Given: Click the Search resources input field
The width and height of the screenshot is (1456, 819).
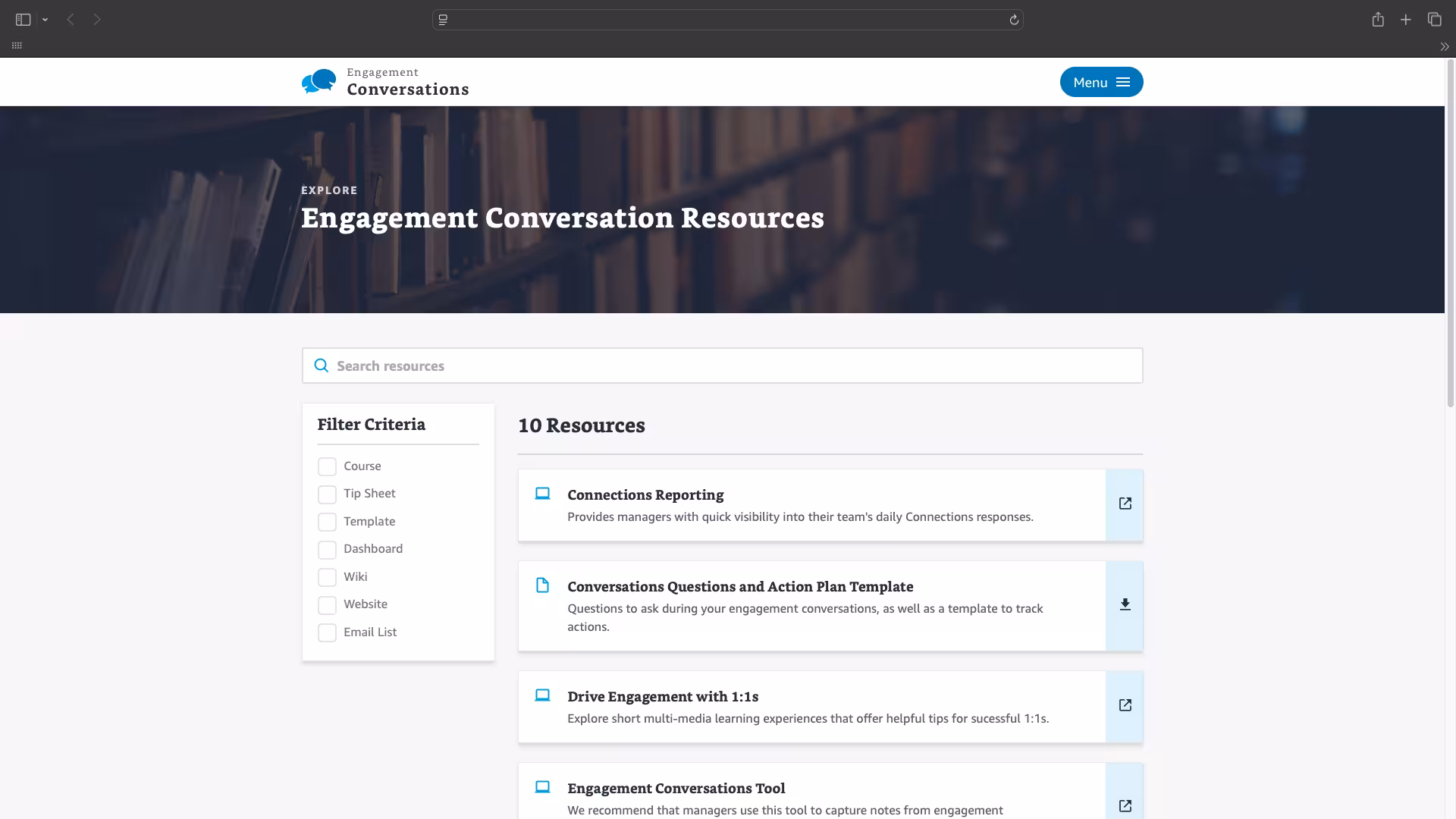Looking at the screenshot, I should pyautogui.click(x=722, y=366).
